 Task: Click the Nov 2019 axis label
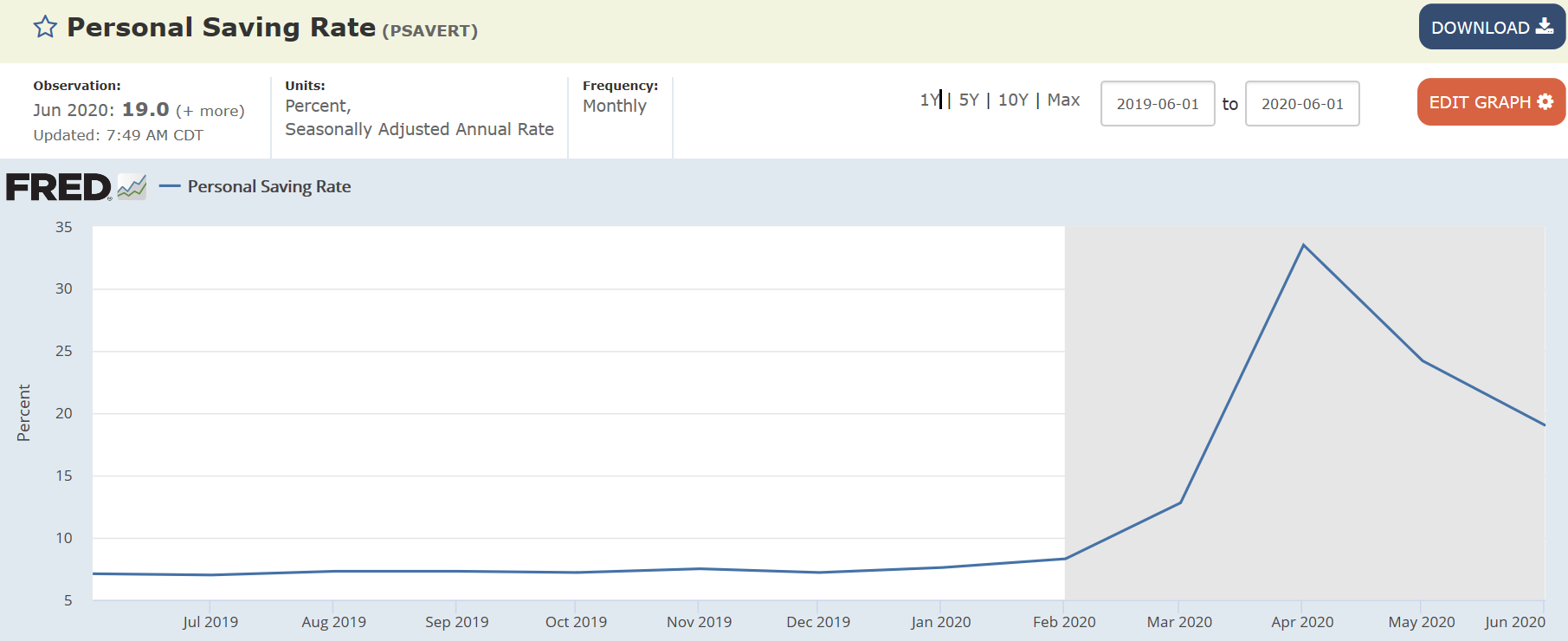coord(699,622)
